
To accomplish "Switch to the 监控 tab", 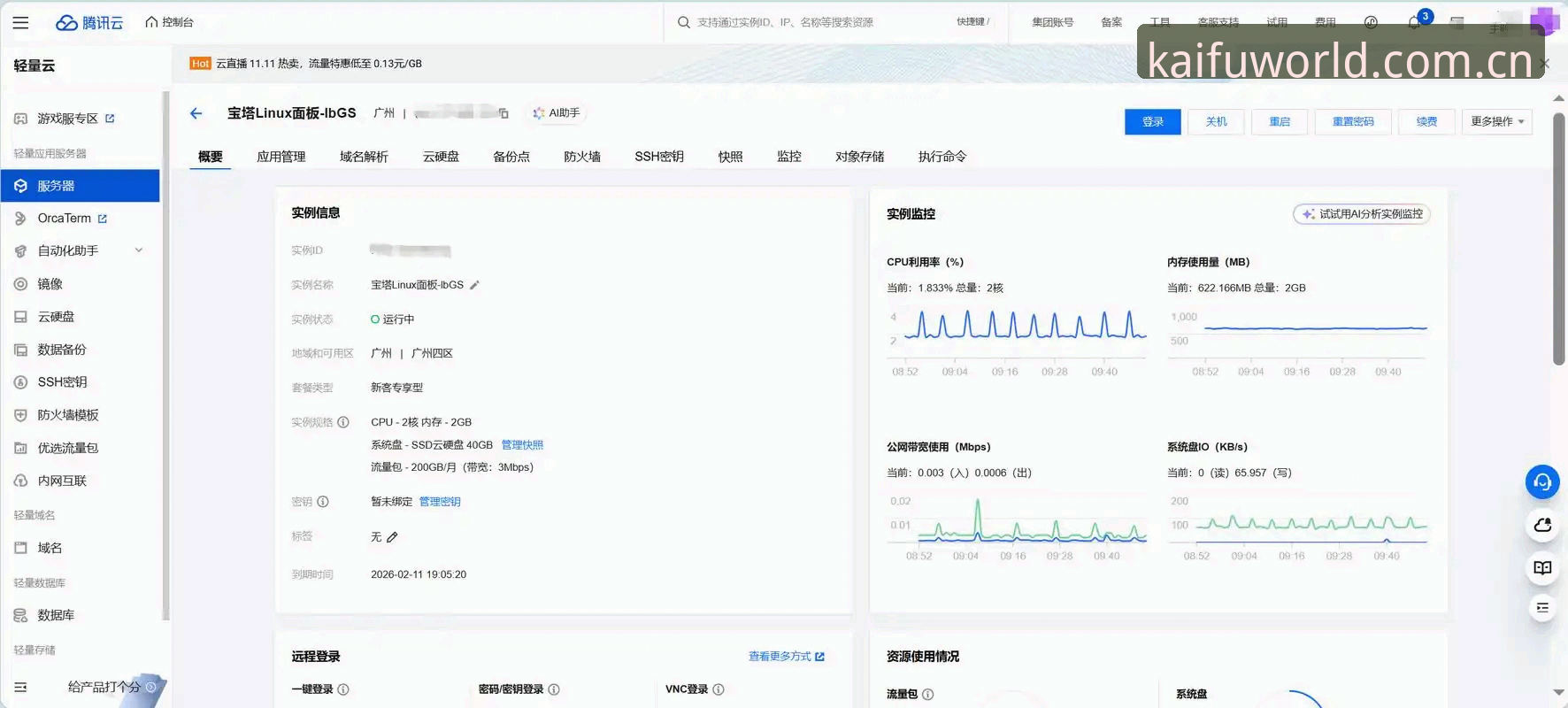I will click(789, 157).
